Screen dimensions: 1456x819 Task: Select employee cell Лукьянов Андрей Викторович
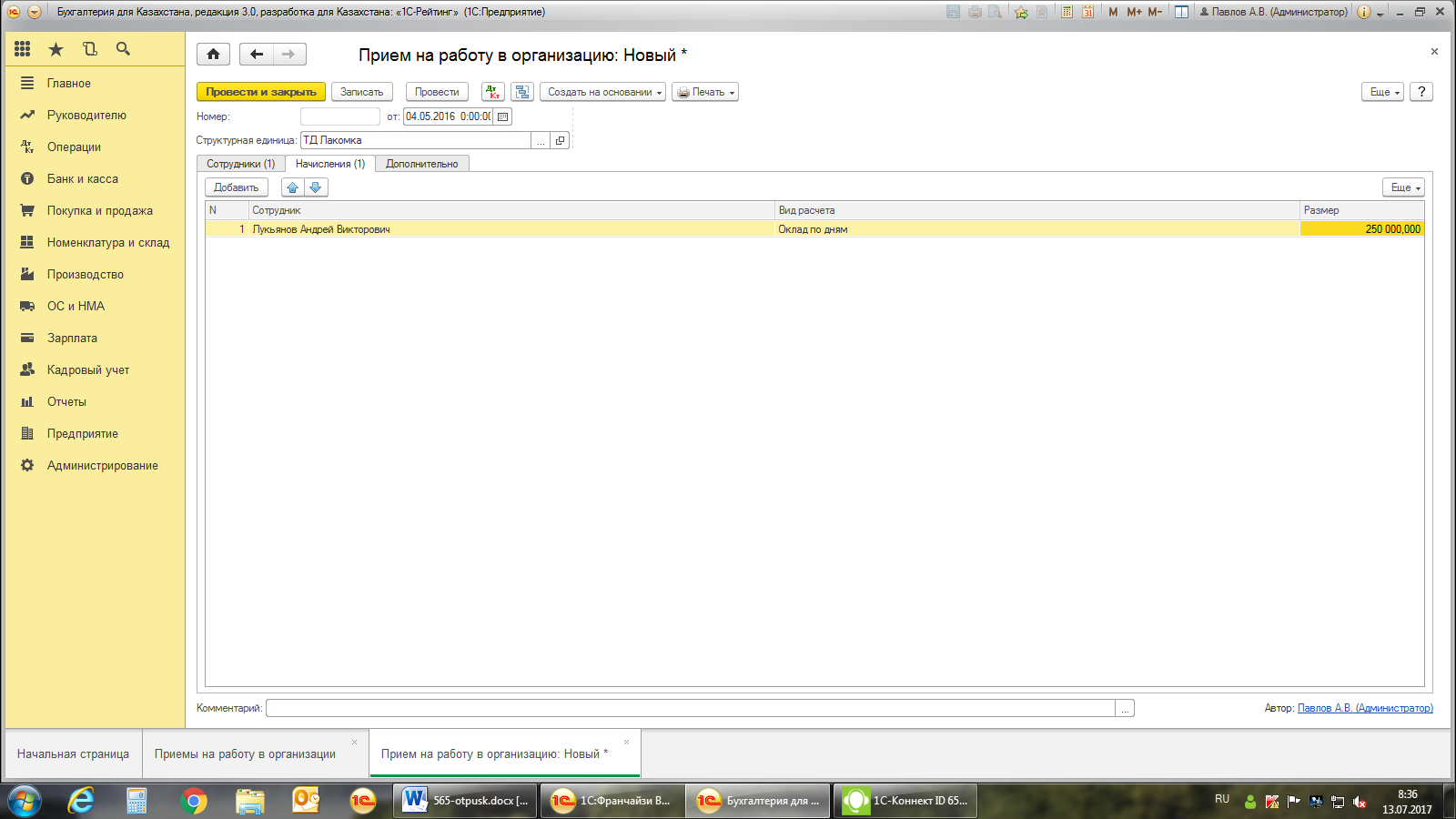[512, 229]
